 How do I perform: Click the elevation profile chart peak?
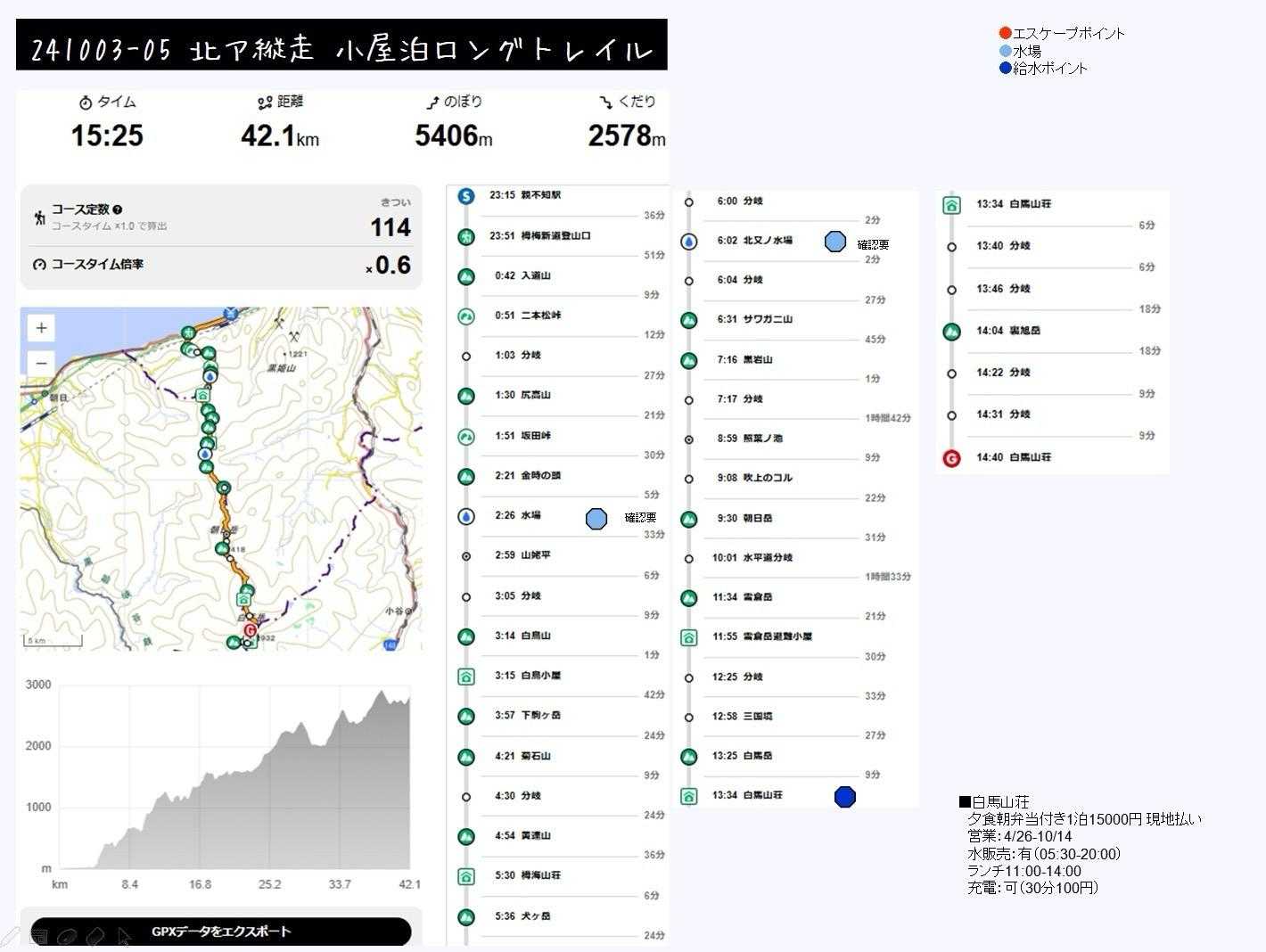(x=382, y=693)
